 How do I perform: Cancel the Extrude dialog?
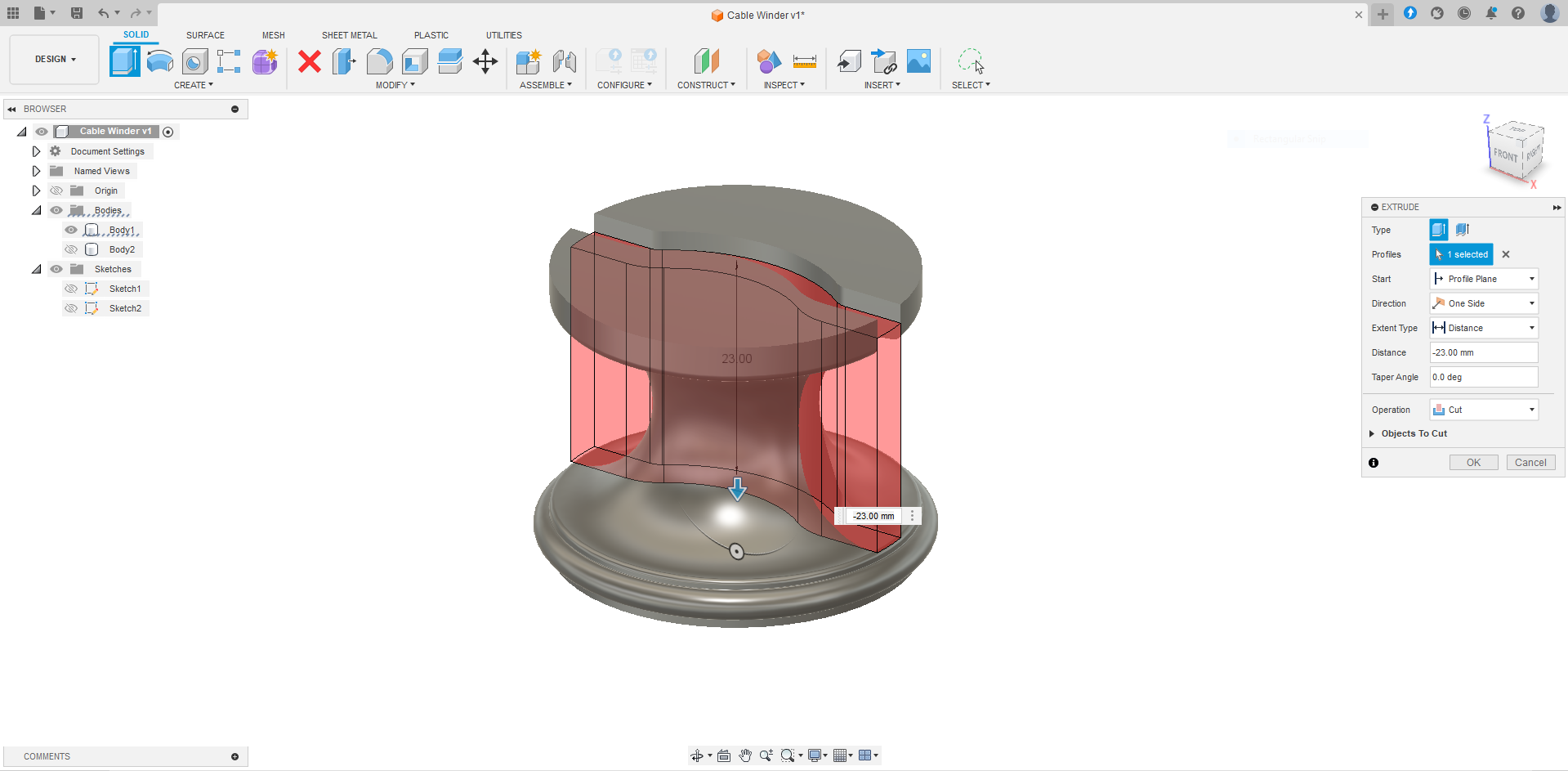pyautogui.click(x=1530, y=462)
